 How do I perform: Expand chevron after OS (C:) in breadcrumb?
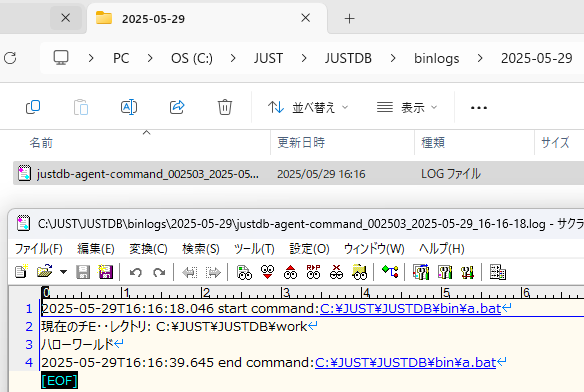pyautogui.click(x=233, y=58)
